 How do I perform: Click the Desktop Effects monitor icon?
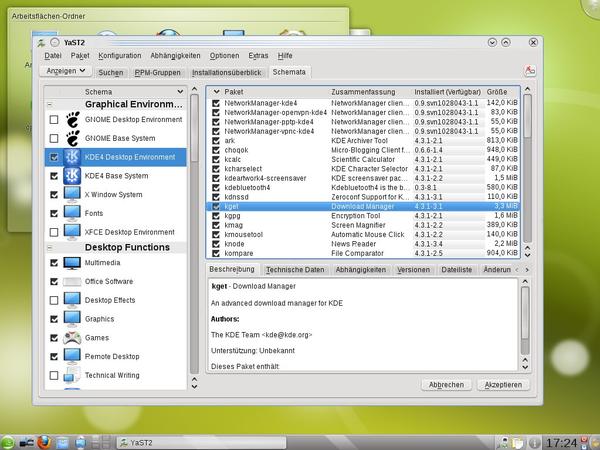[x=72, y=300]
